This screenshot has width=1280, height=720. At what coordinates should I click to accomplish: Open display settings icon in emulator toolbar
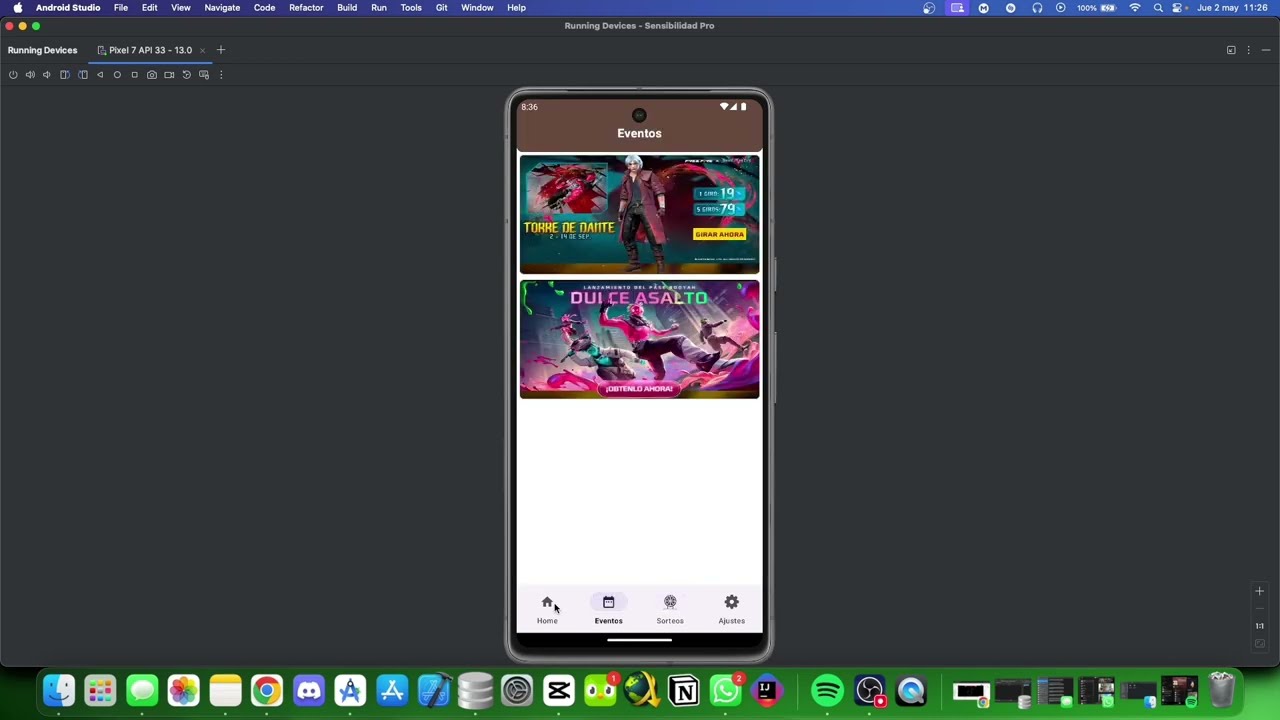click(204, 75)
